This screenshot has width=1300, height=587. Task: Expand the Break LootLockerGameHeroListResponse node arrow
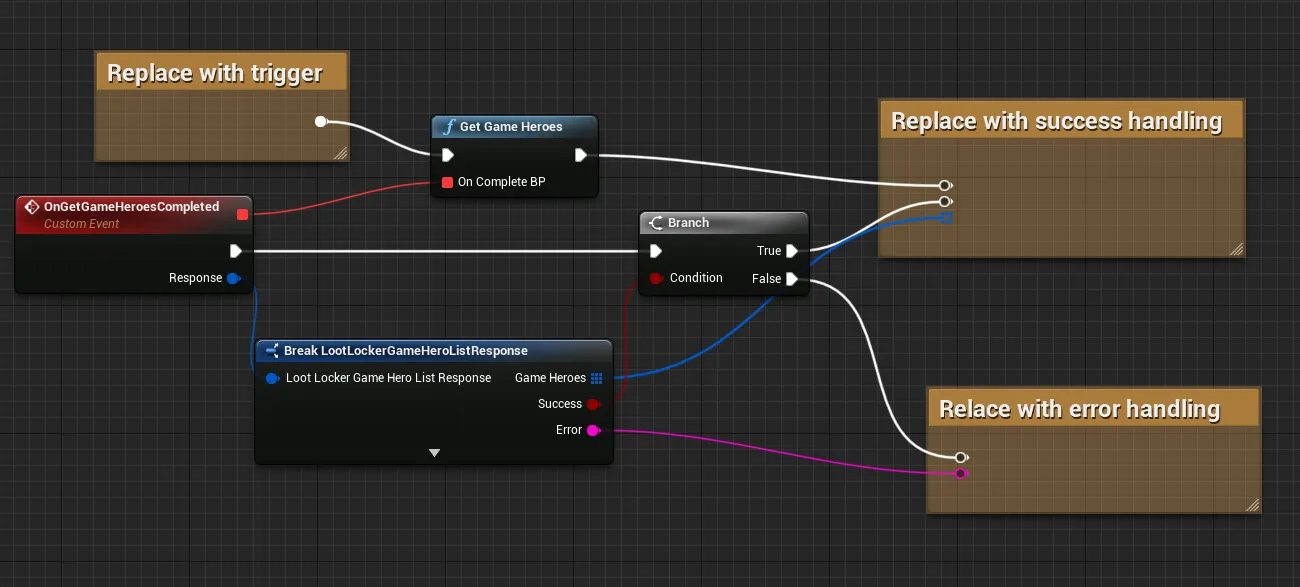[434, 453]
